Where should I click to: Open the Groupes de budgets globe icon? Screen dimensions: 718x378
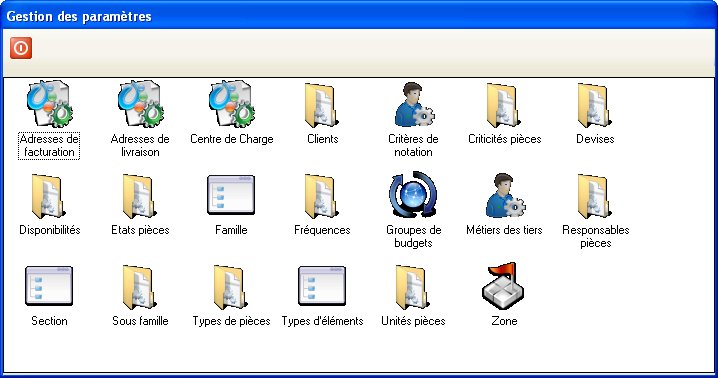pos(413,195)
